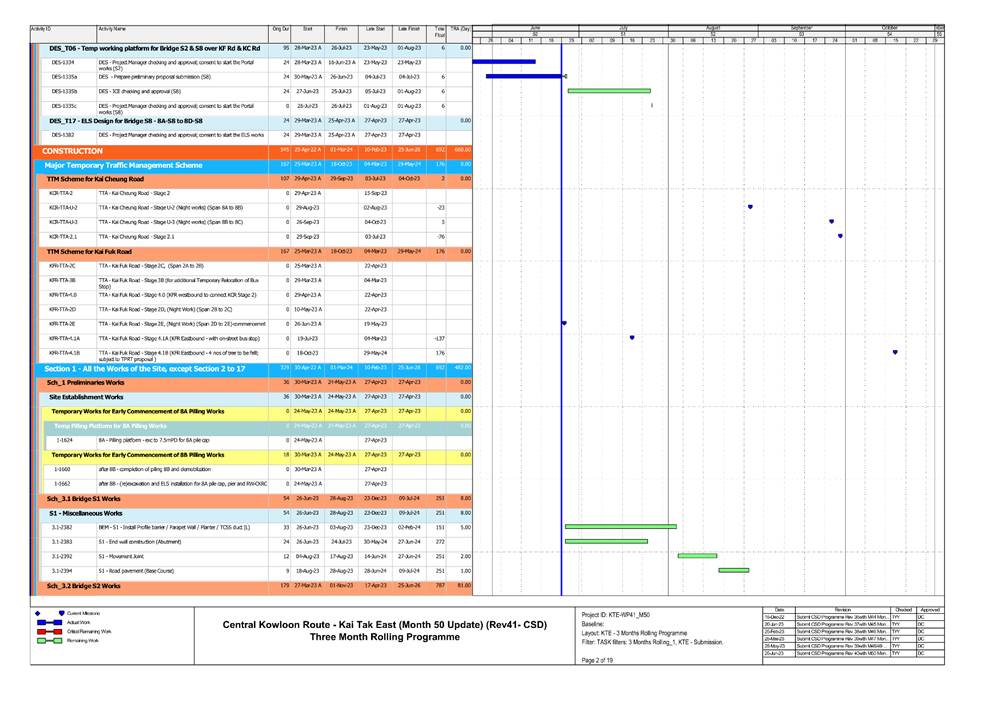Viewport: 1001px width, 708px height.
Task: Select the milestone marker for KFR-TTA-2E
Action: click(564, 323)
